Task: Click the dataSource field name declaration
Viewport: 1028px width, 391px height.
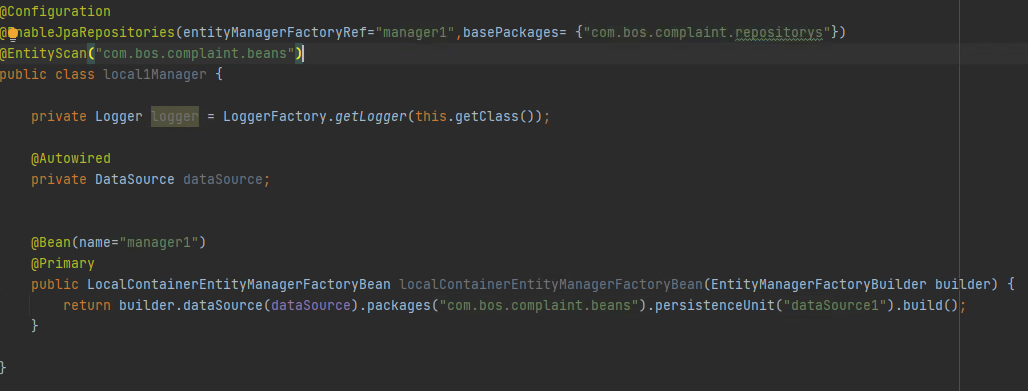Action: (x=222, y=179)
